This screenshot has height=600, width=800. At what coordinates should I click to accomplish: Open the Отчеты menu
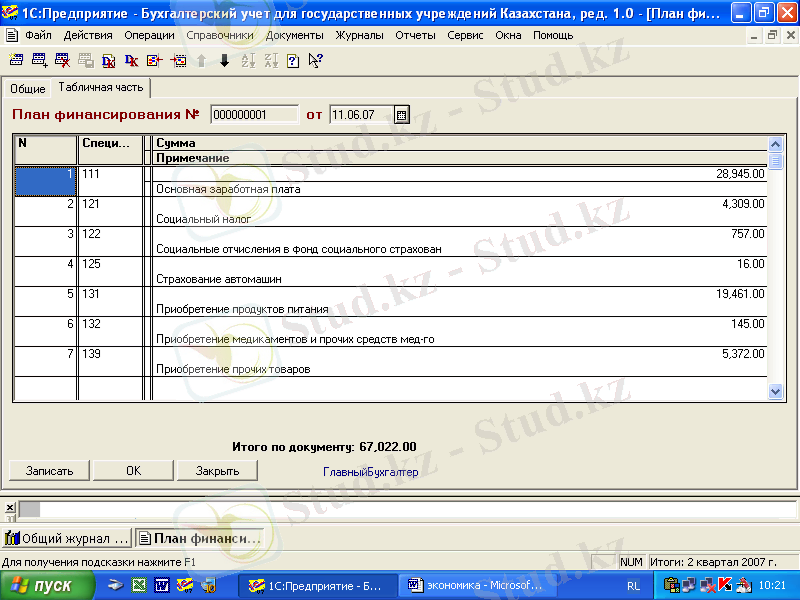(x=415, y=35)
